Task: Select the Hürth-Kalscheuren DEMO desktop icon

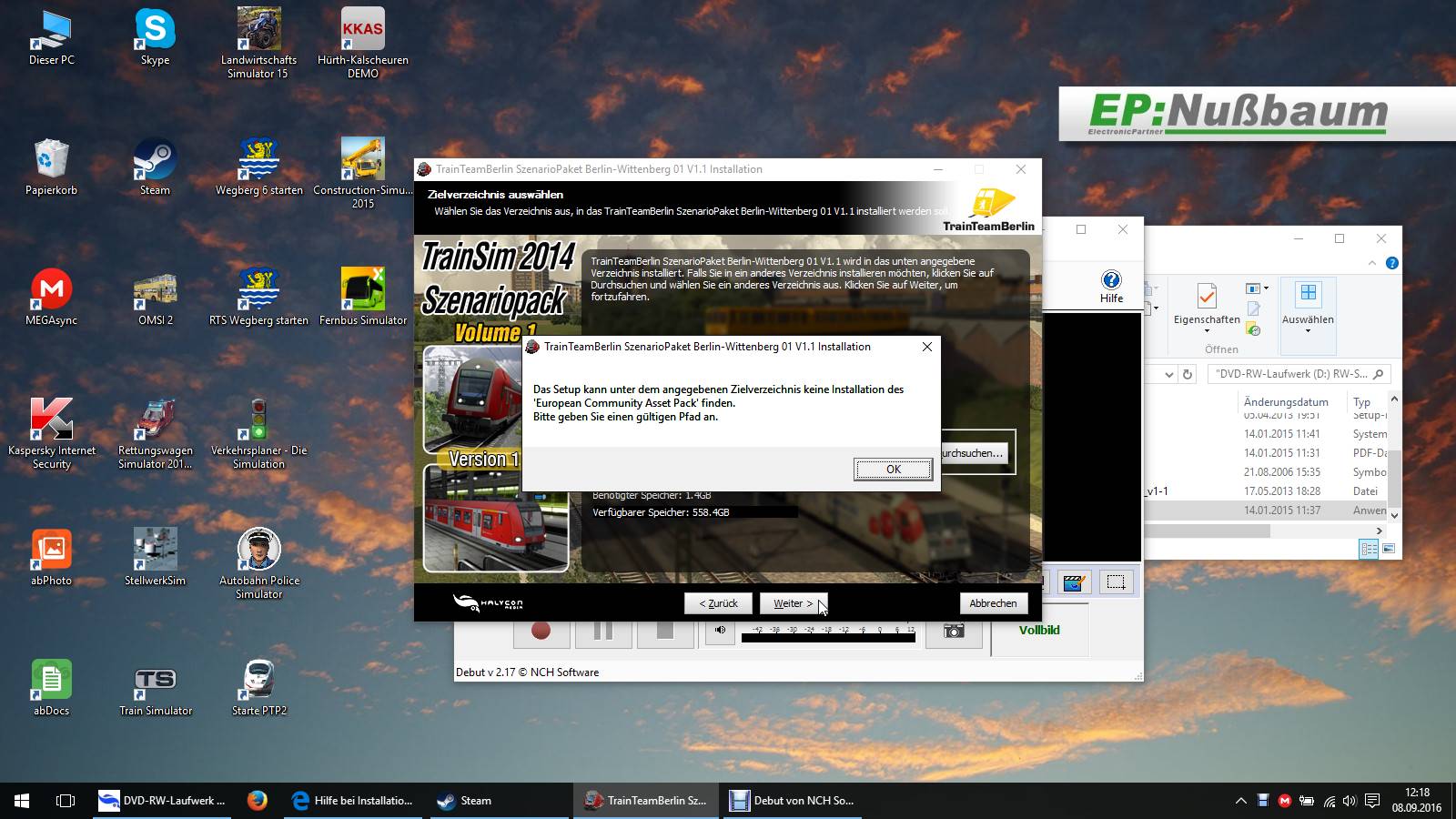Action: pyautogui.click(x=363, y=44)
